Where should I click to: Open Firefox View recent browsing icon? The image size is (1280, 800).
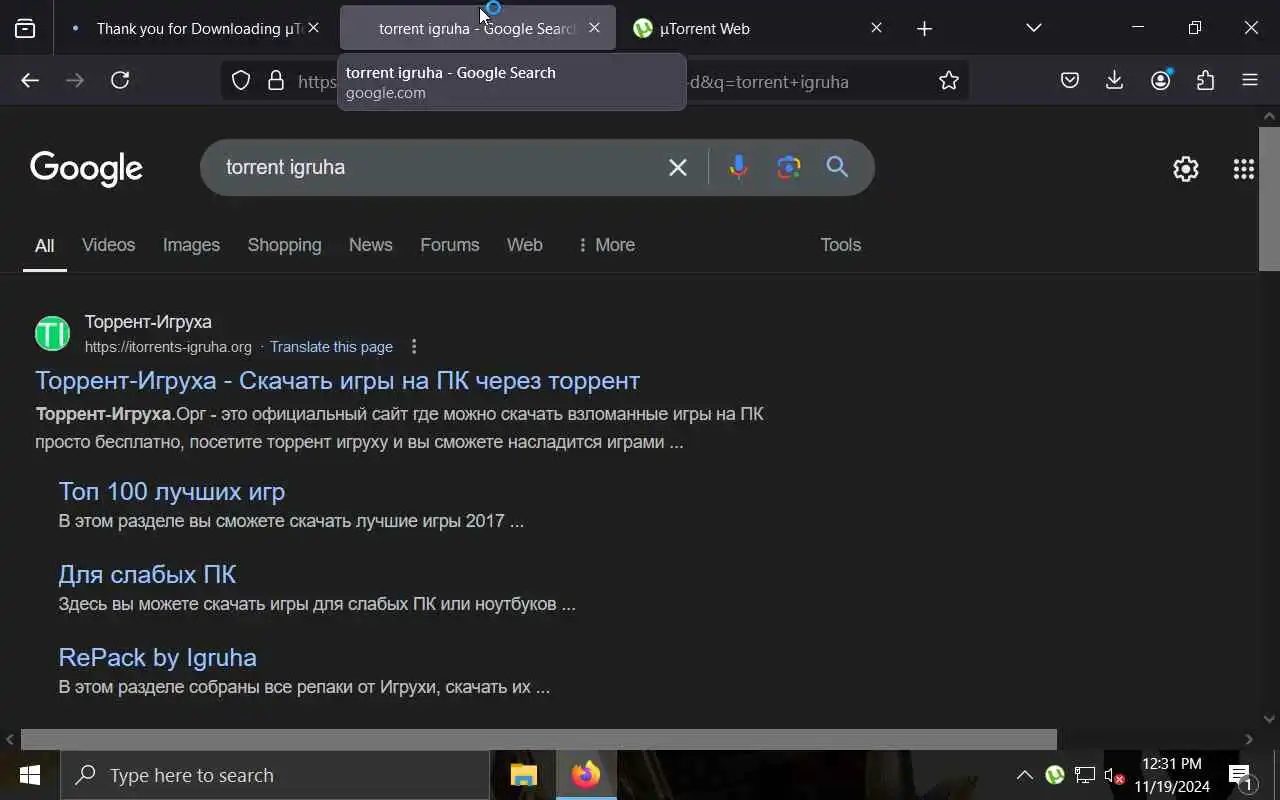click(x=25, y=29)
